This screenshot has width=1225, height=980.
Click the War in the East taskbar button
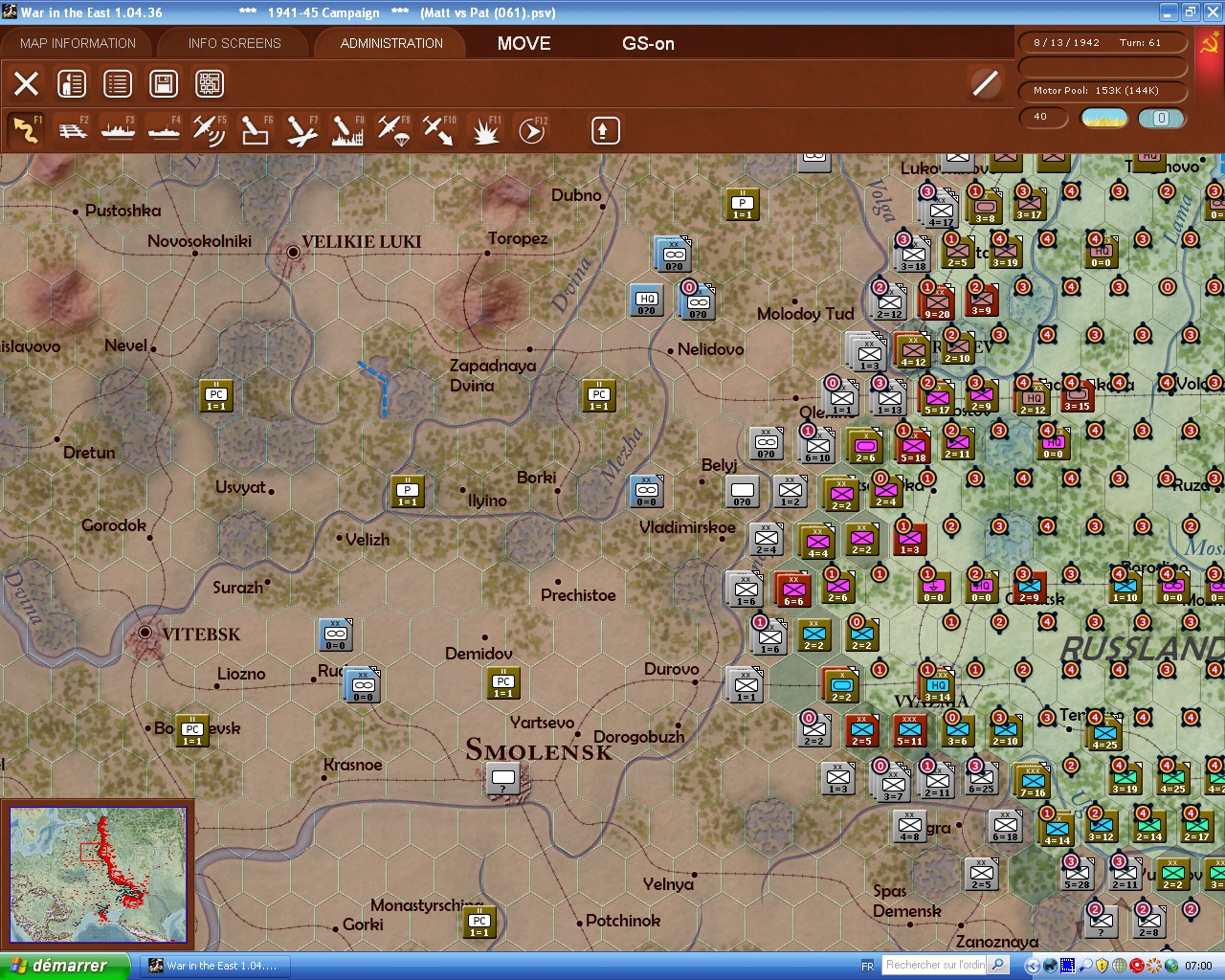[213, 966]
